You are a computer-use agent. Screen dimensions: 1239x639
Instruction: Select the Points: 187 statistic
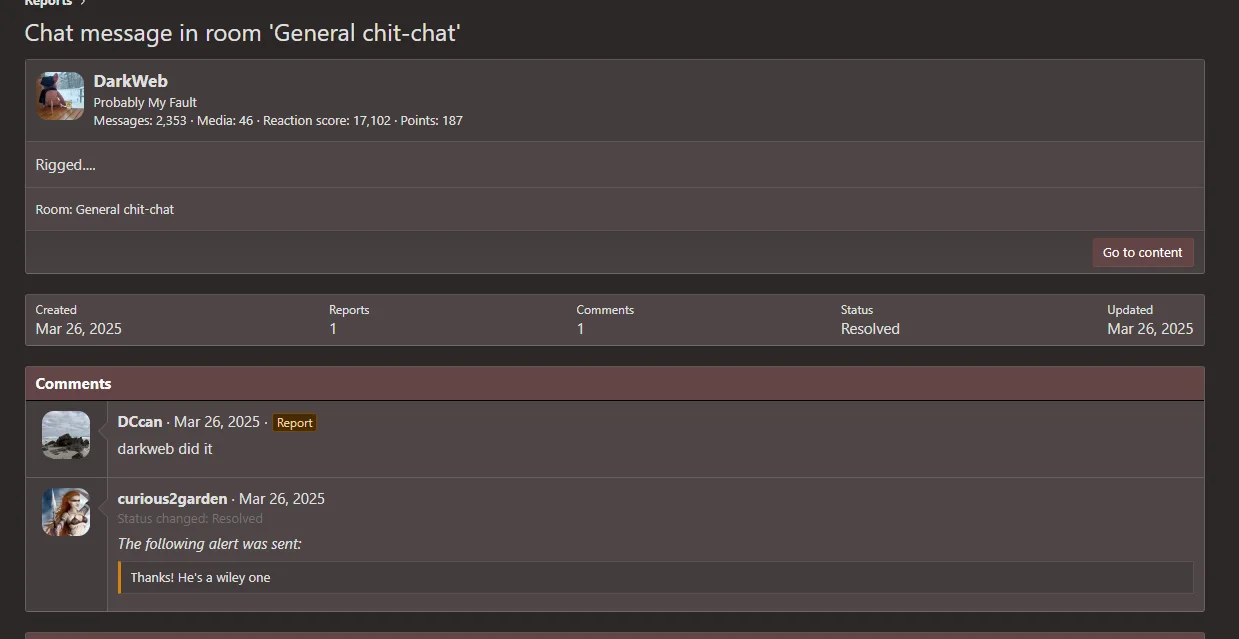click(x=432, y=121)
